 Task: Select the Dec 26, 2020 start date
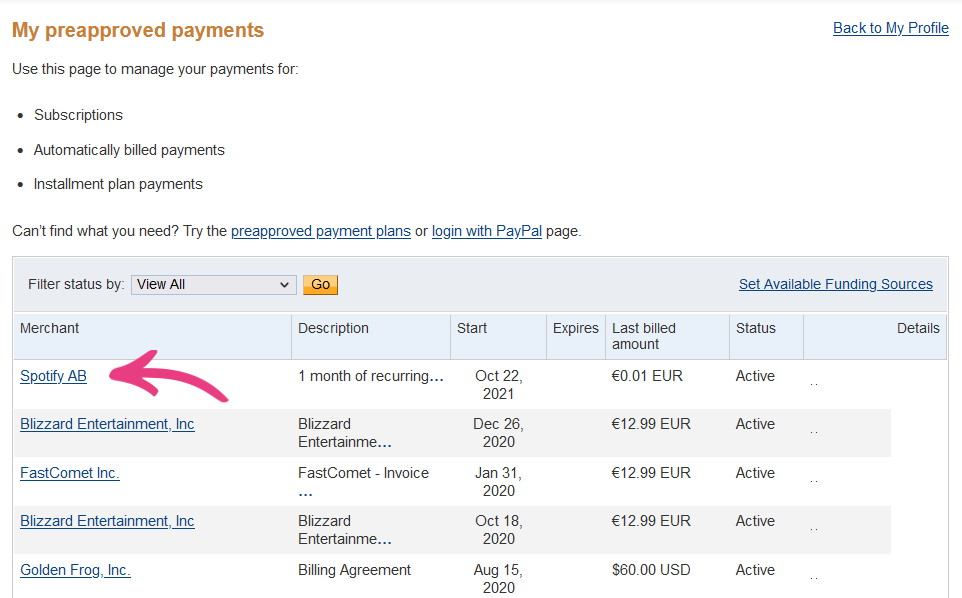point(499,432)
